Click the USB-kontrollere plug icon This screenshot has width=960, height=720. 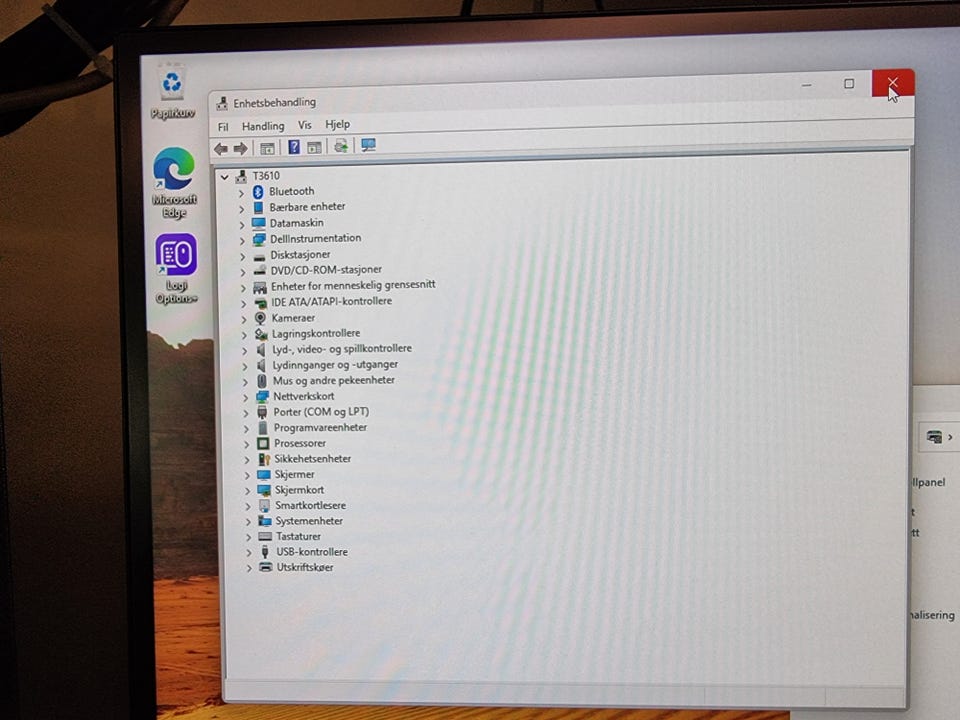tap(265, 552)
